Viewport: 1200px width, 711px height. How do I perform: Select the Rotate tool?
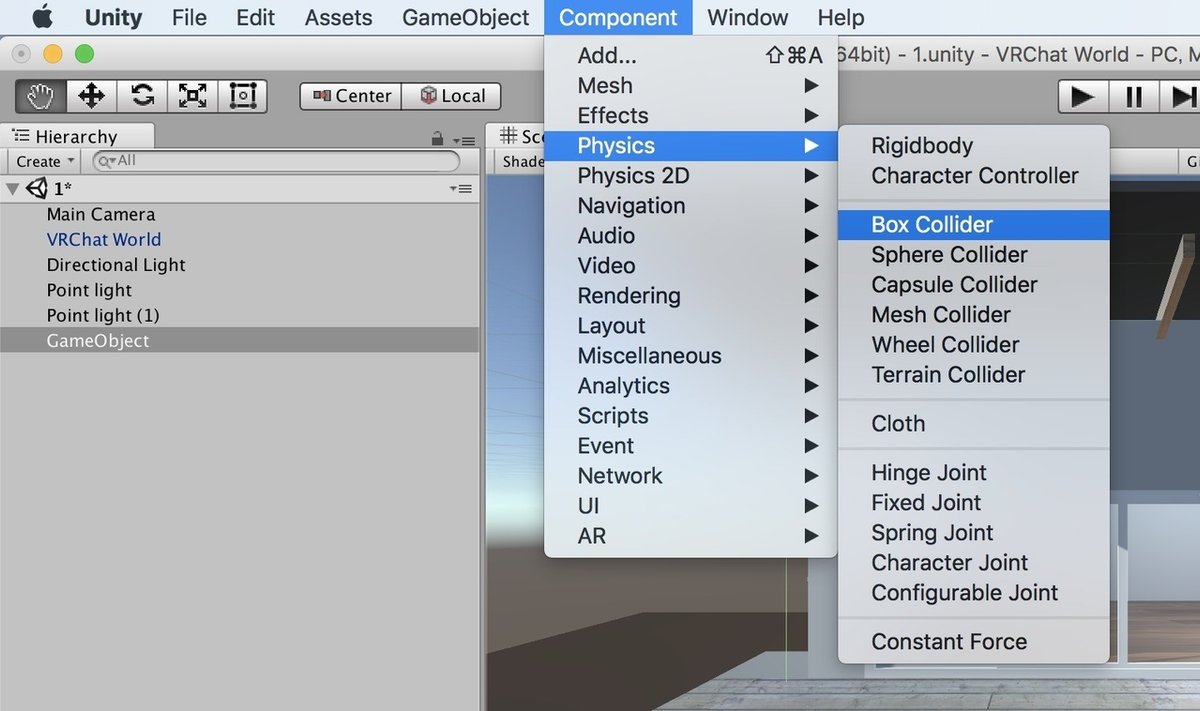(x=143, y=96)
